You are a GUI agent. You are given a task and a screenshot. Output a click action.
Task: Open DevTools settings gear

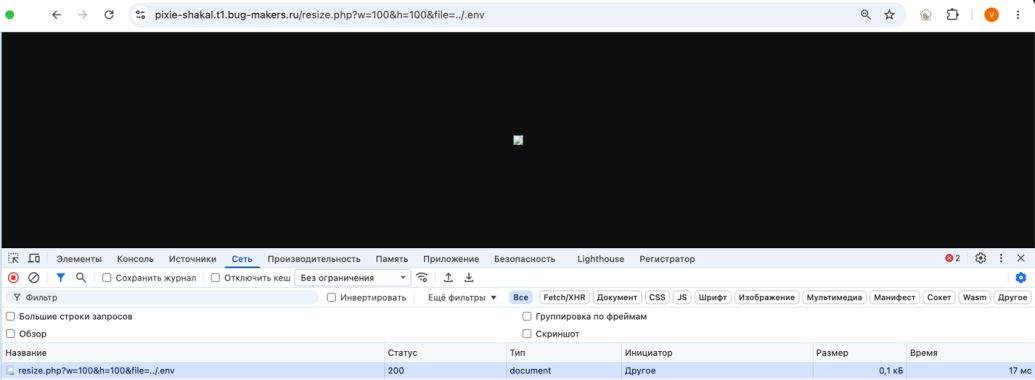click(981, 258)
